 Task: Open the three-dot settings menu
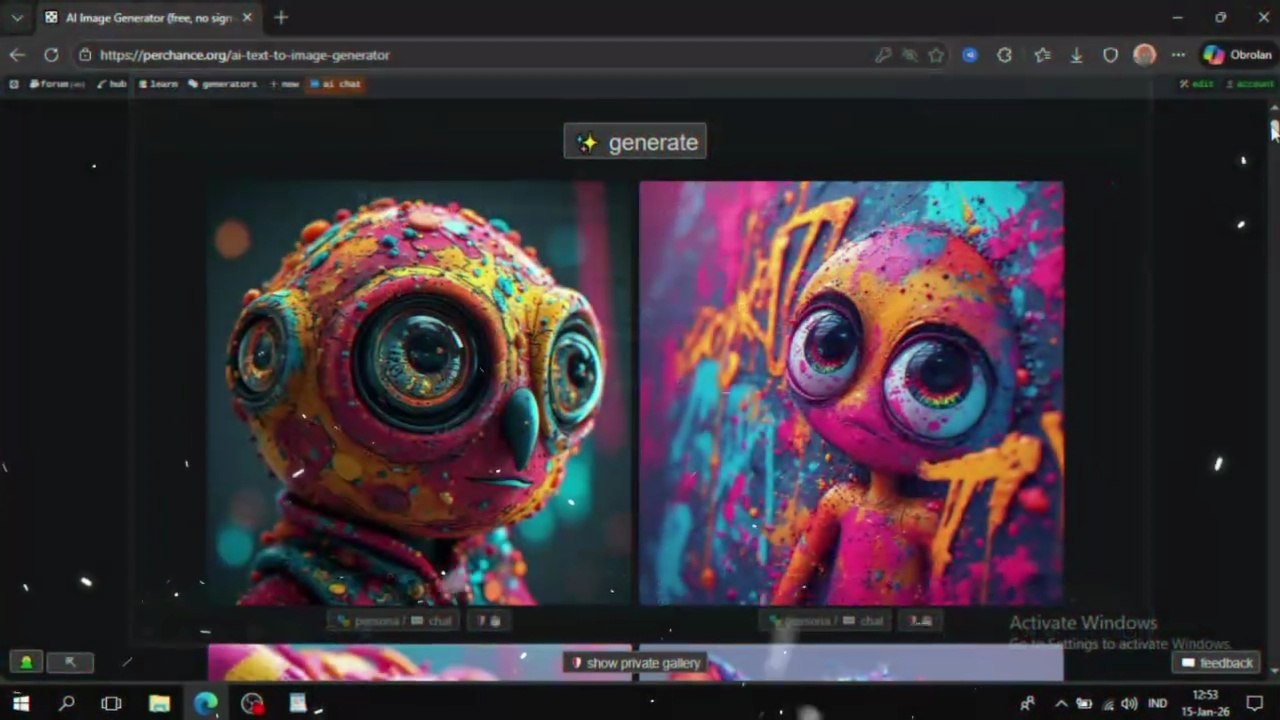click(1178, 55)
